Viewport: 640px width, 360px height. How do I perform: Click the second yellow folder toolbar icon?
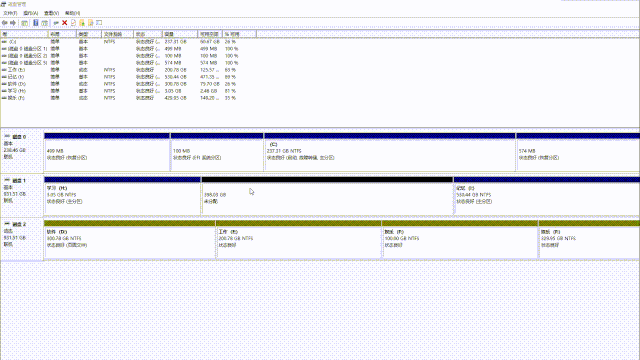(x=91, y=23)
